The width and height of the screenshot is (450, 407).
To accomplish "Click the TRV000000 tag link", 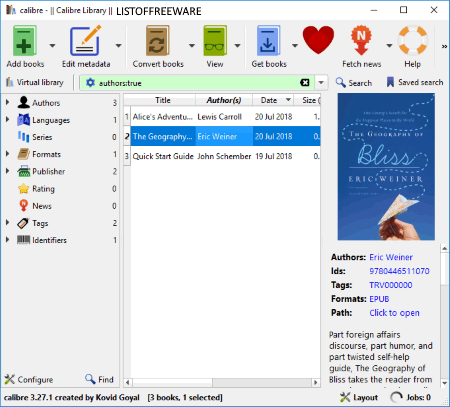I will pyautogui.click(x=390, y=285).
